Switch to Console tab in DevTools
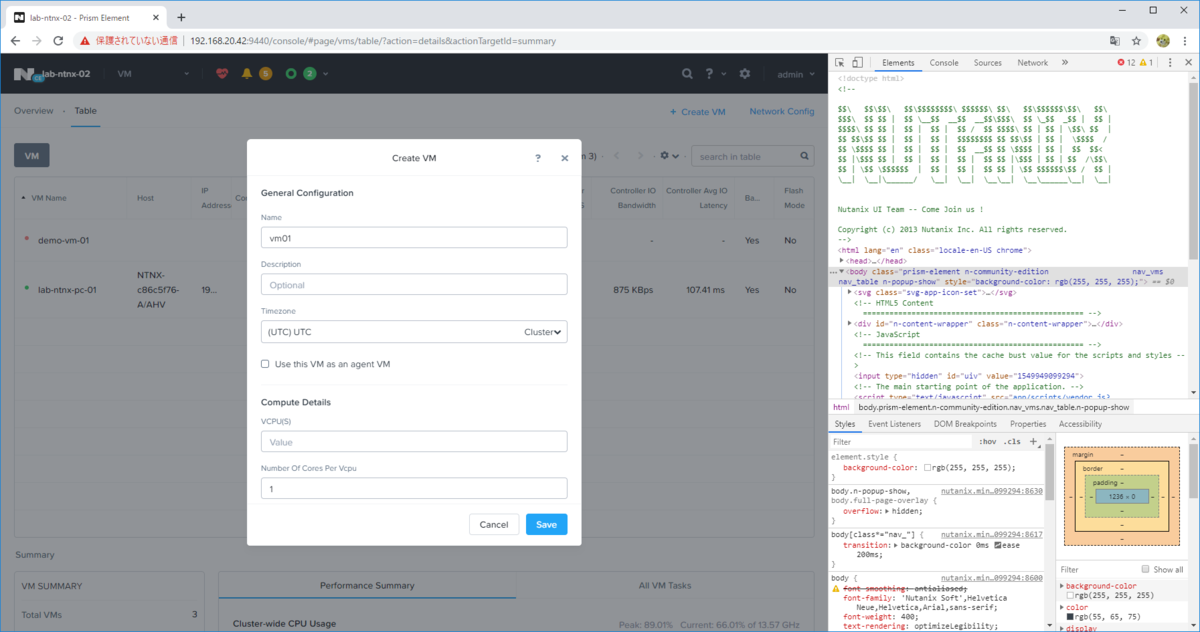Screen dimensions: 1200x632 944,62
